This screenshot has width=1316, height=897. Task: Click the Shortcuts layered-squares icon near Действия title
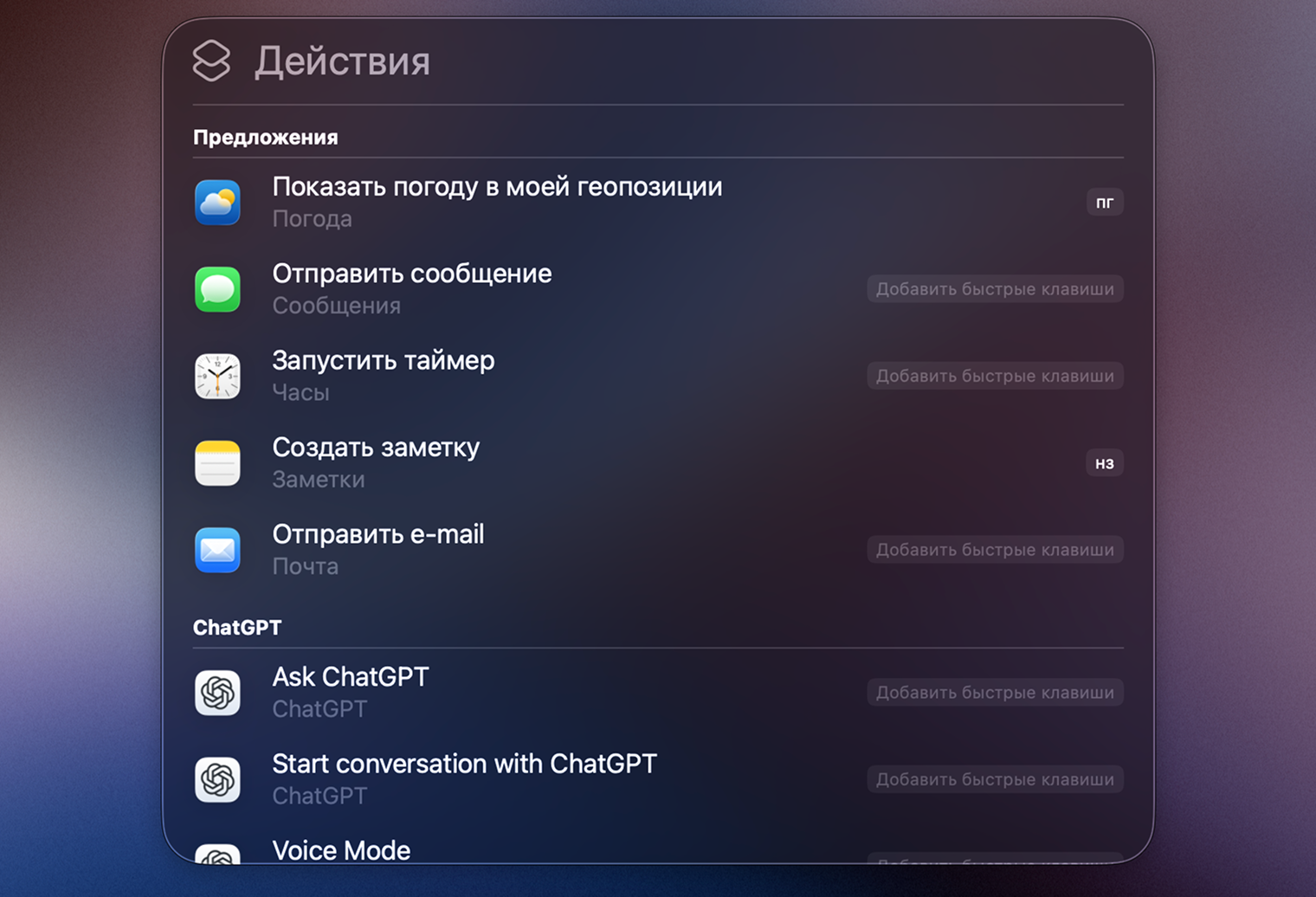coord(210,61)
